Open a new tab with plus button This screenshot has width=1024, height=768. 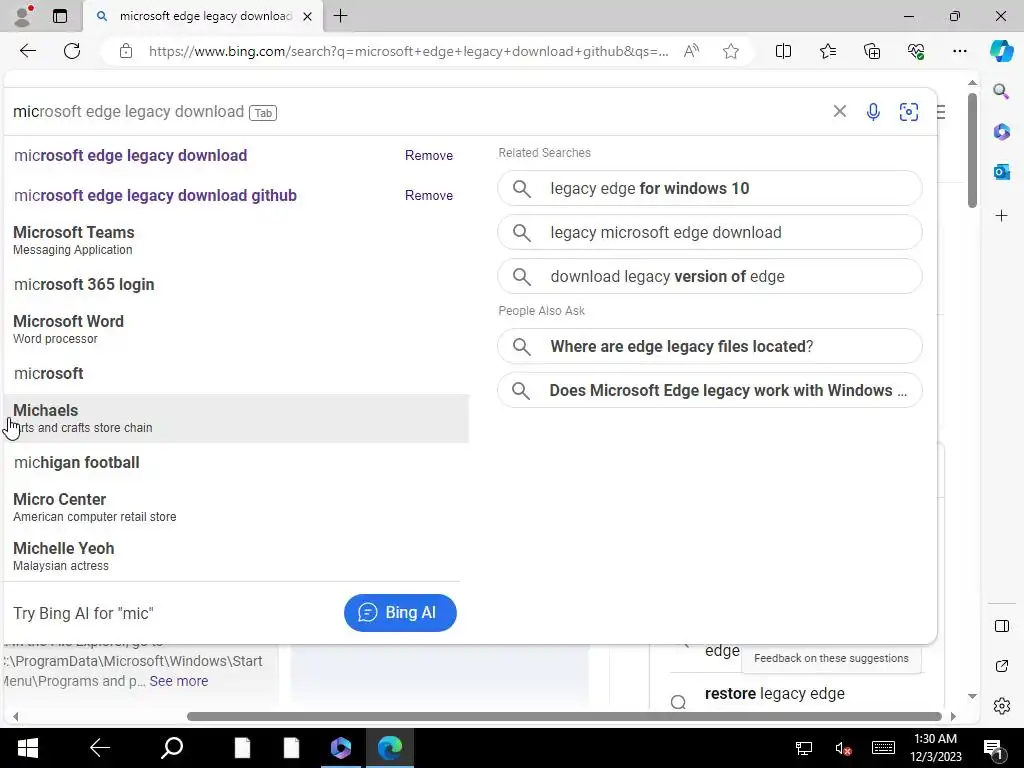coord(340,16)
